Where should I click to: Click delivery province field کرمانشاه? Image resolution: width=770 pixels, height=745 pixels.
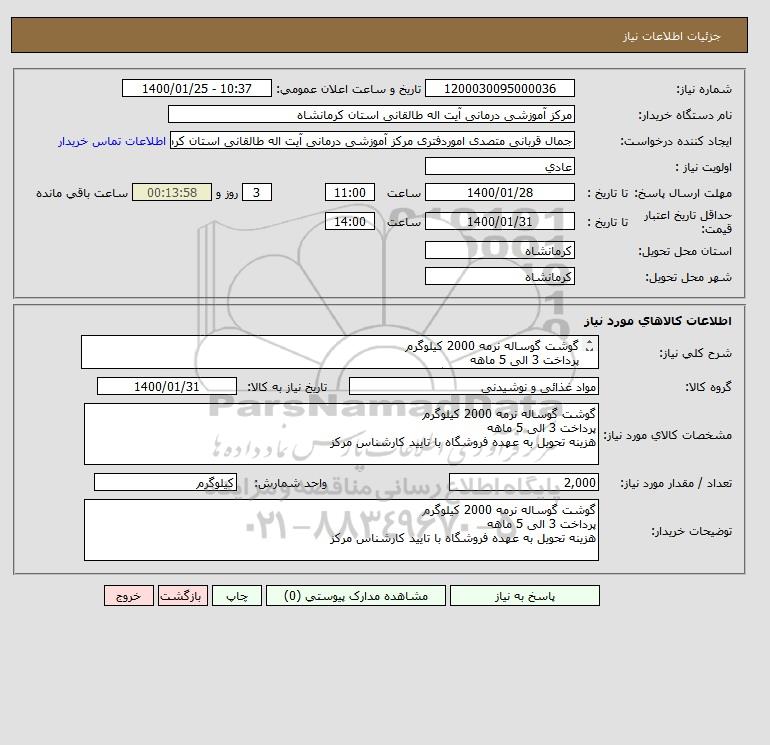pyautogui.click(x=499, y=250)
